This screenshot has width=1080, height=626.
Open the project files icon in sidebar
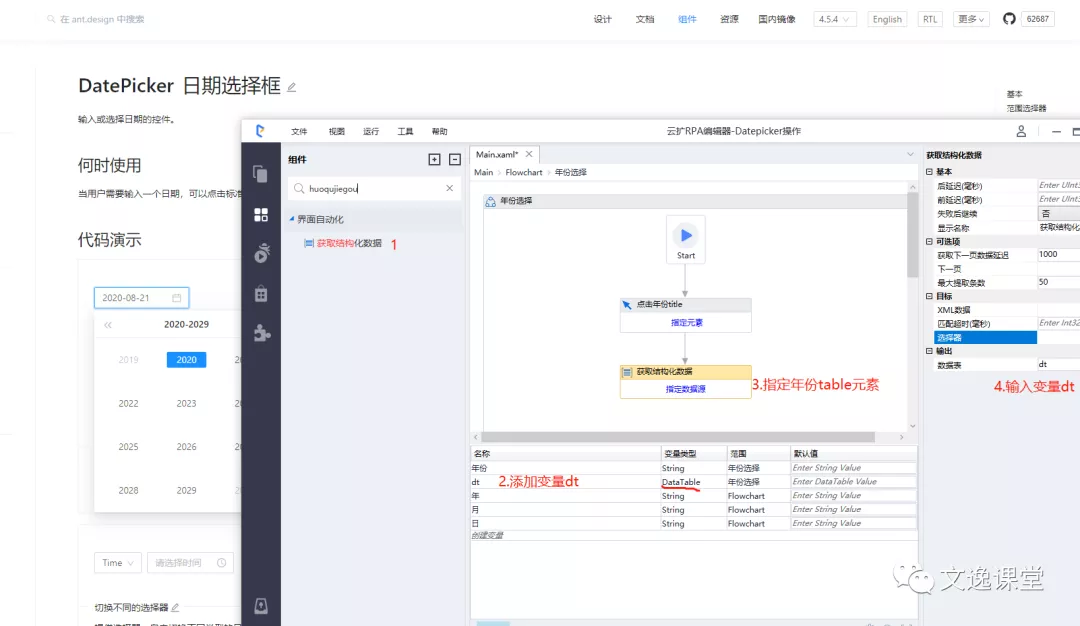[x=261, y=174]
